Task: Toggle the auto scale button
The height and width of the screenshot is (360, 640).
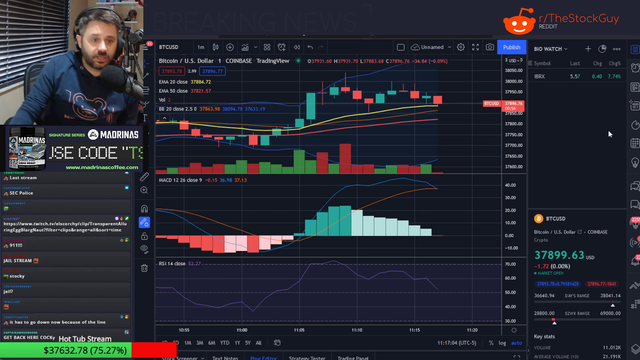Action: (x=516, y=343)
